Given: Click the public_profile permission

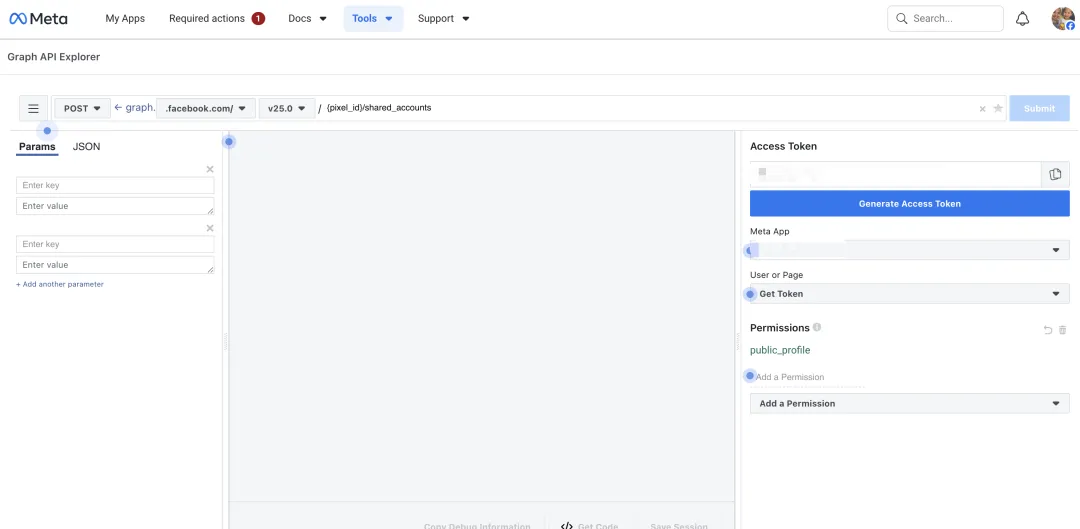Looking at the screenshot, I should [780, 350].
